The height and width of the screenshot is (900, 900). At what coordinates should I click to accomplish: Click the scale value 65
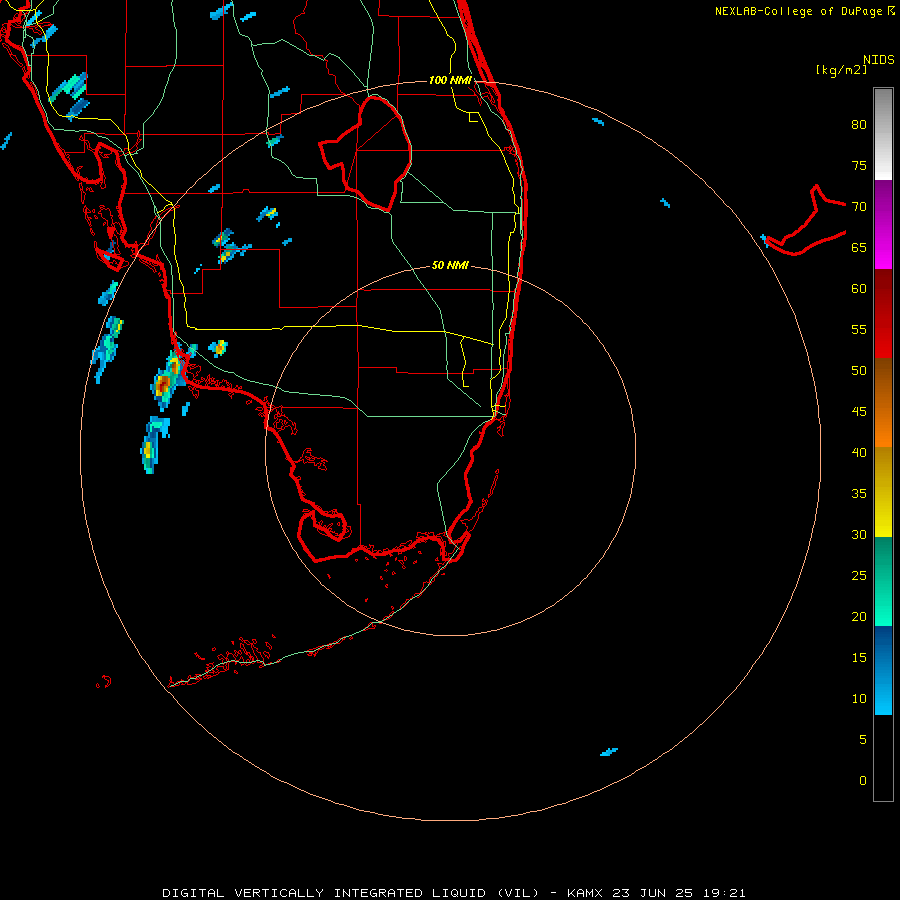click(859, 247)
